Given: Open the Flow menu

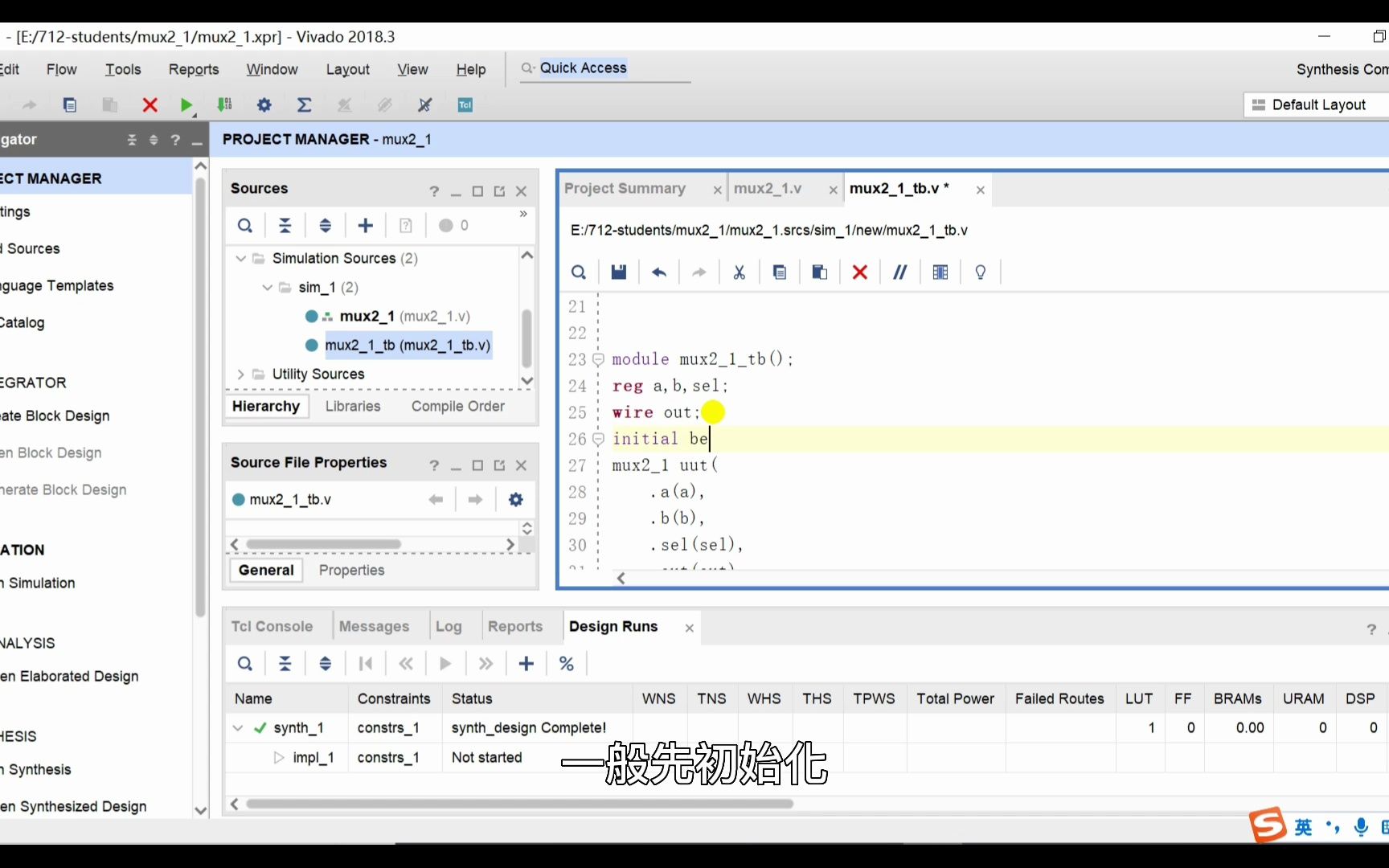Looking at the screenshot, I should 62,69.
